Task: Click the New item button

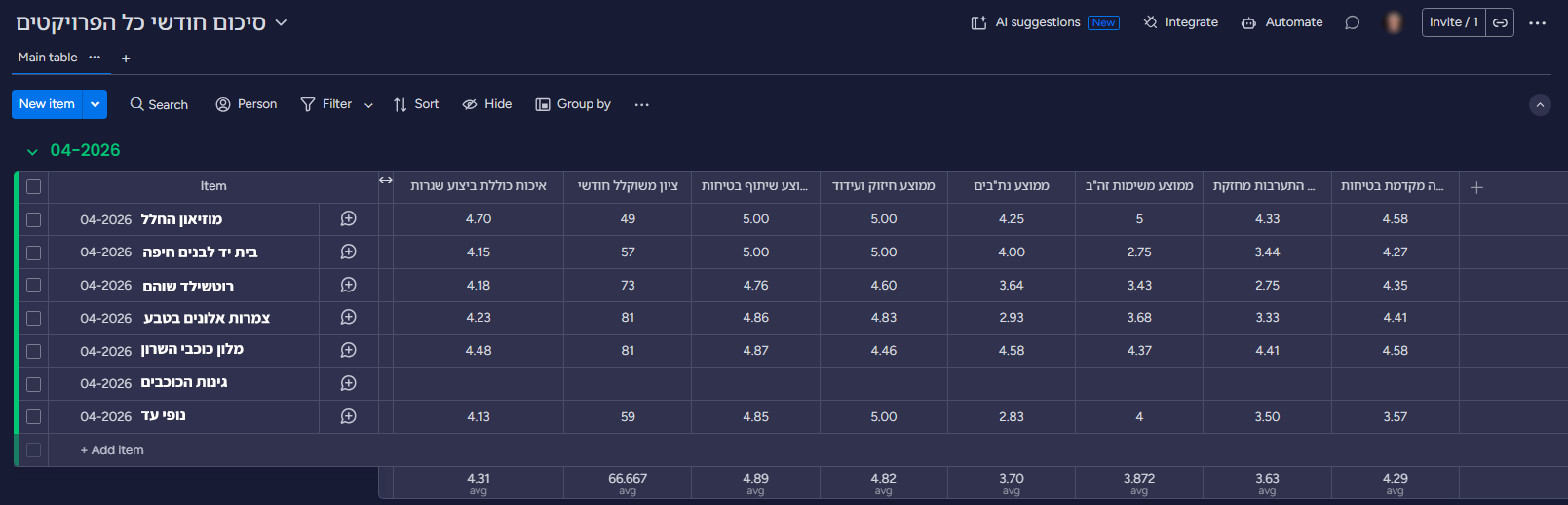Action: (x=47, y=104)
